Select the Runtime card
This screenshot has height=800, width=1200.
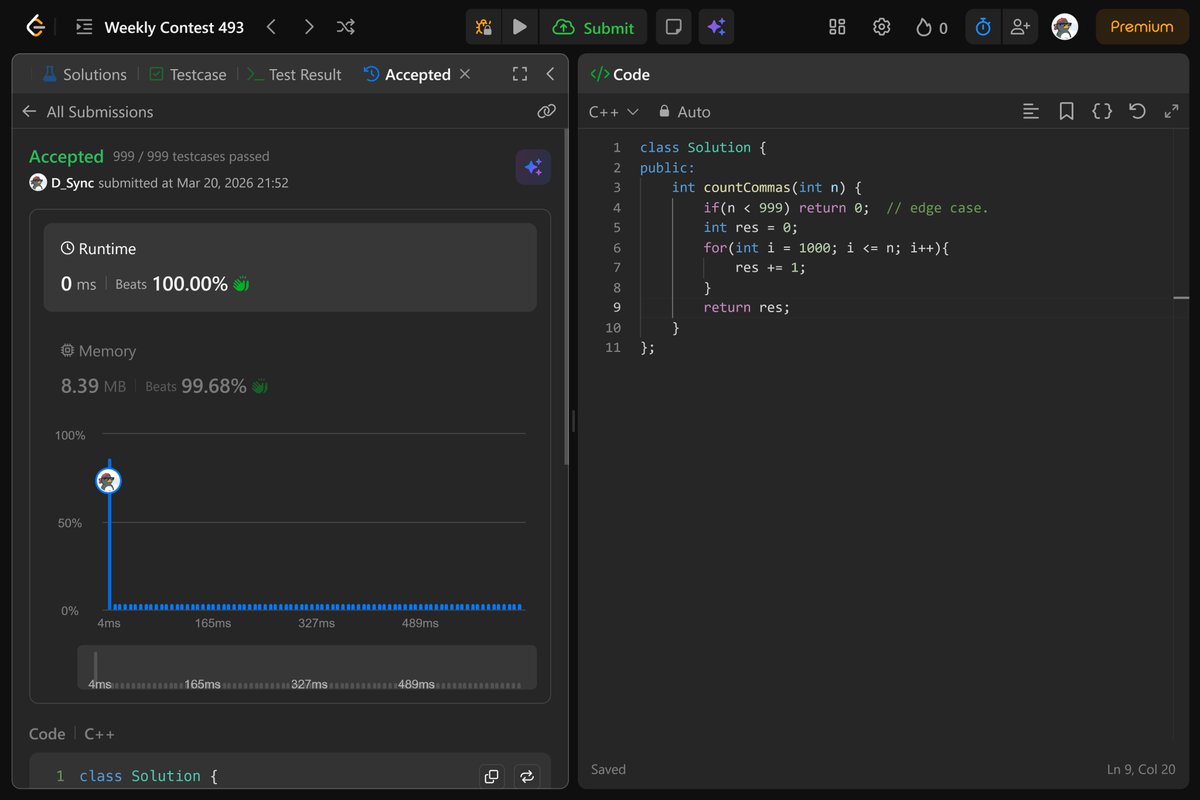click(290, 267)
